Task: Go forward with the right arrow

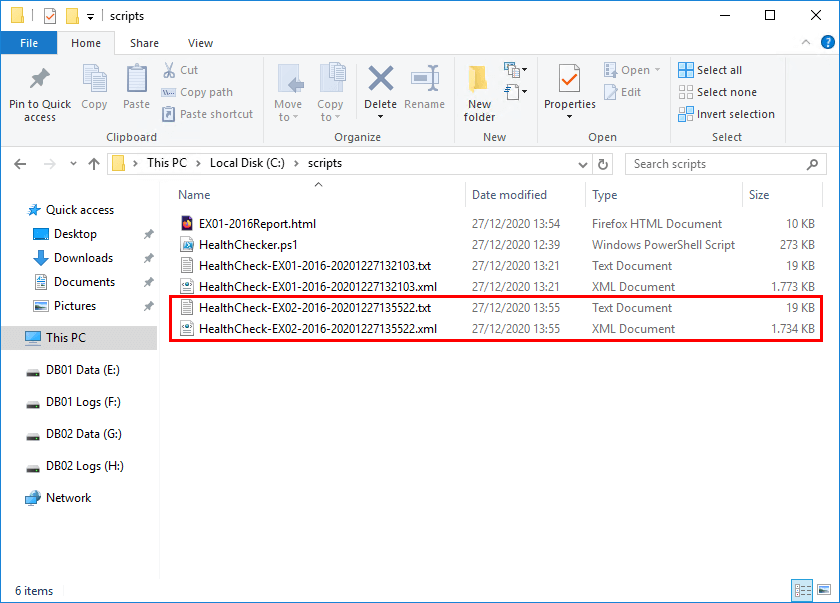Action: coord(50,164)
